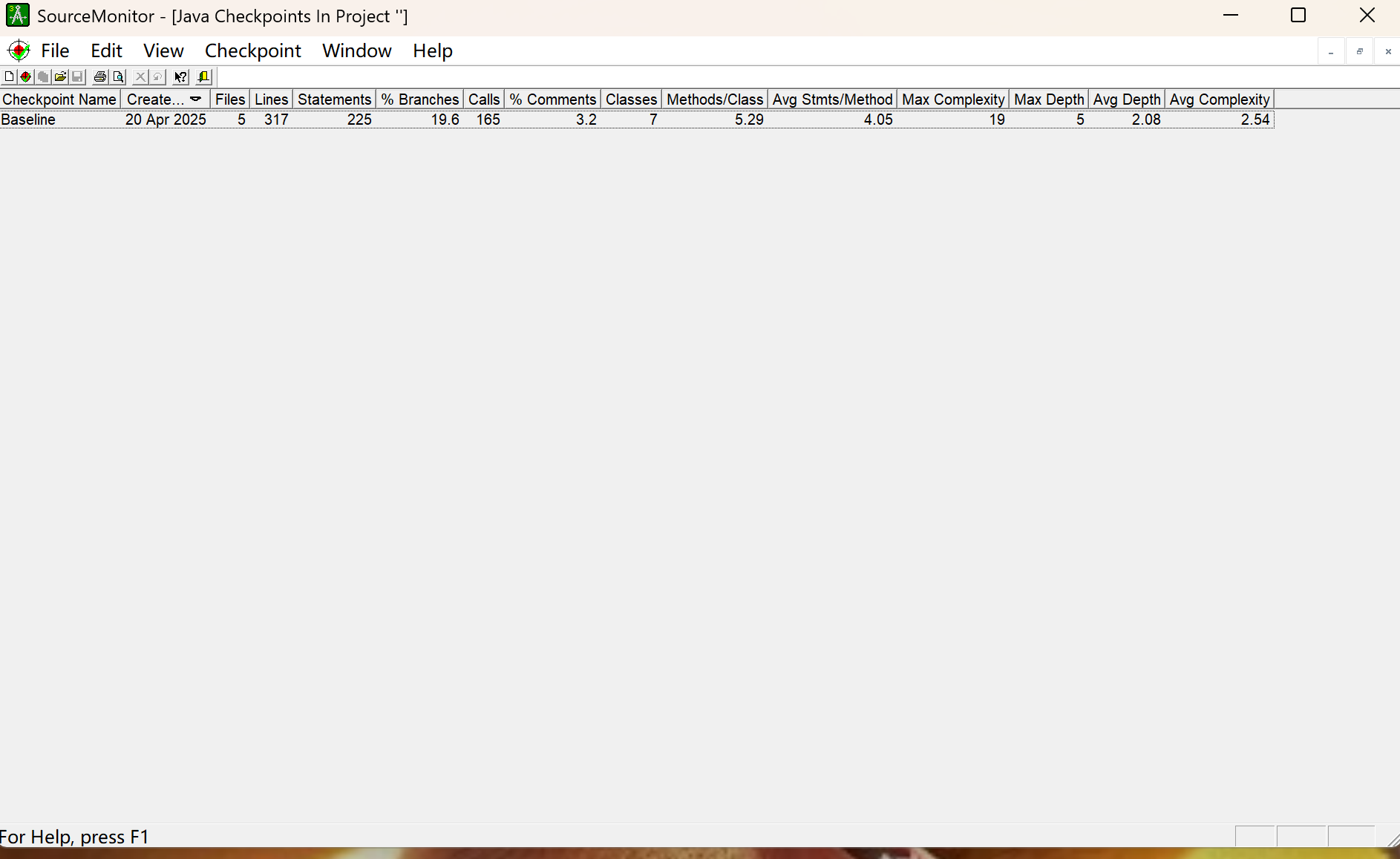The width and height of the screenshot is (1400, 859).
Task: Sort by Lines column header
Action: [271, 99]
